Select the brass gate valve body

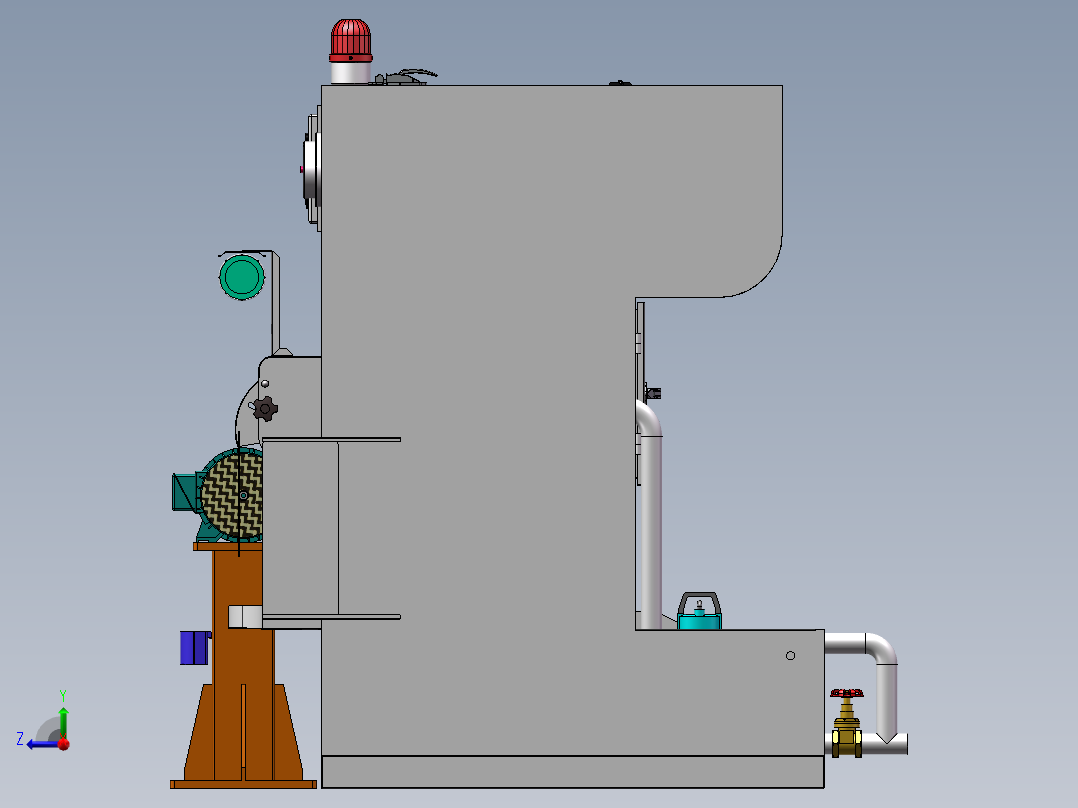point(847,738)
